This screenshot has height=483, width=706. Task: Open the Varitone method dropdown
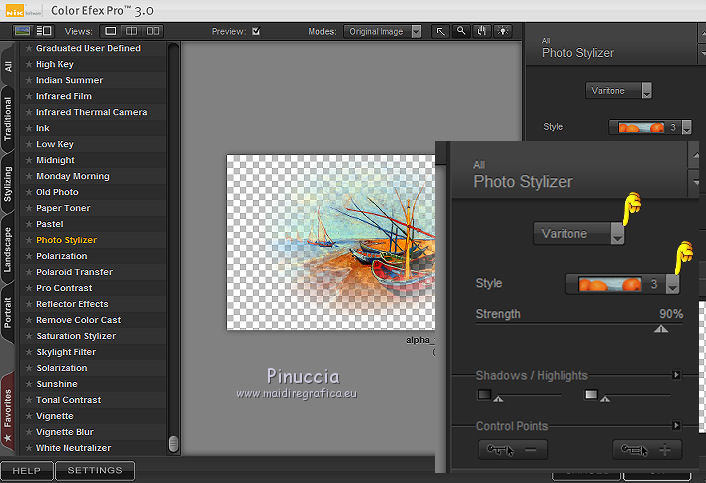point(579,233)
